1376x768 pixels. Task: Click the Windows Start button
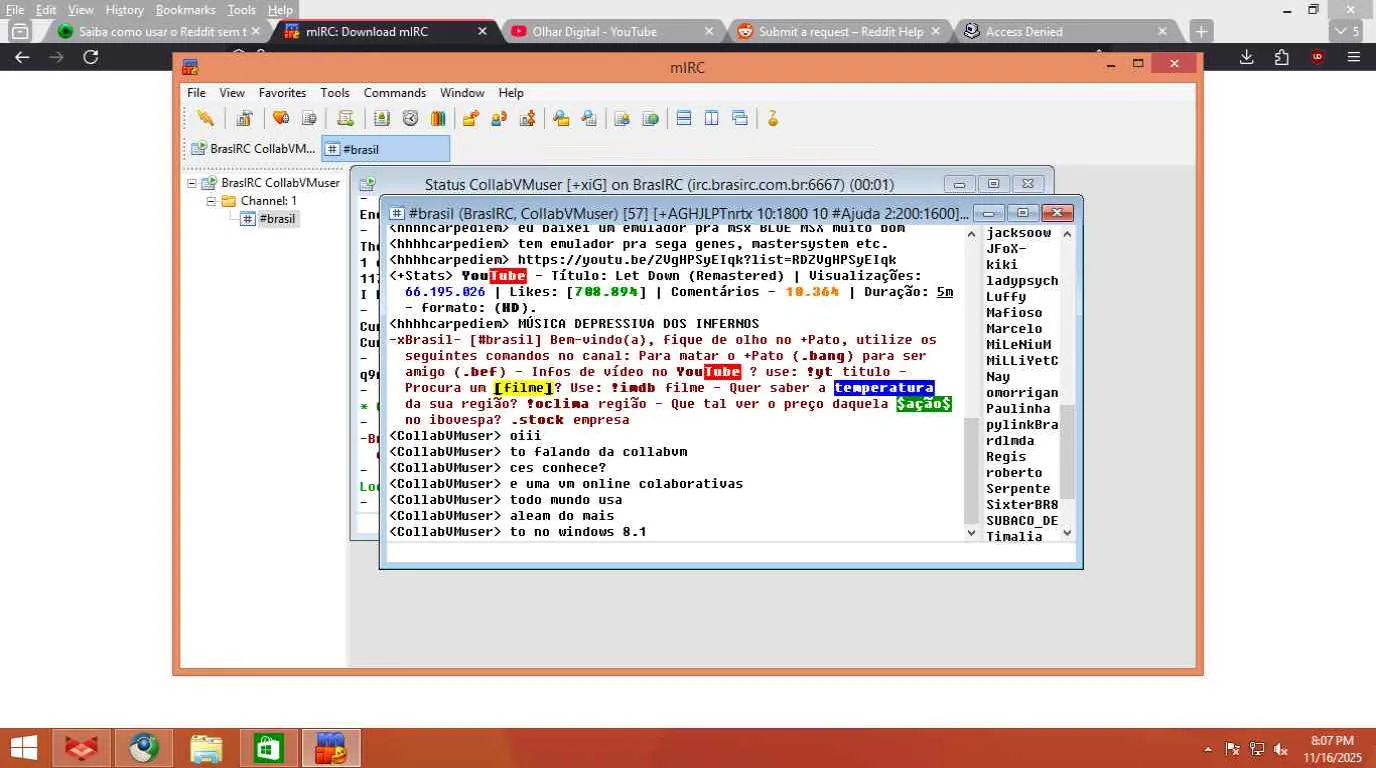[23, 748]
